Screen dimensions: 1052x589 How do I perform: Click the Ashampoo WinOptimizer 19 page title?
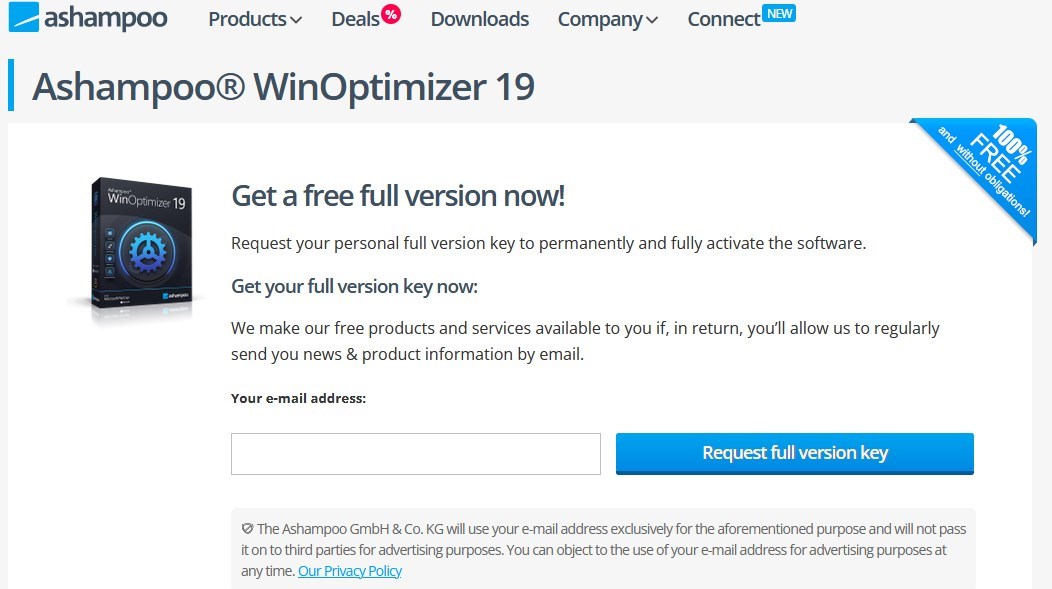[x=283, y=87]
